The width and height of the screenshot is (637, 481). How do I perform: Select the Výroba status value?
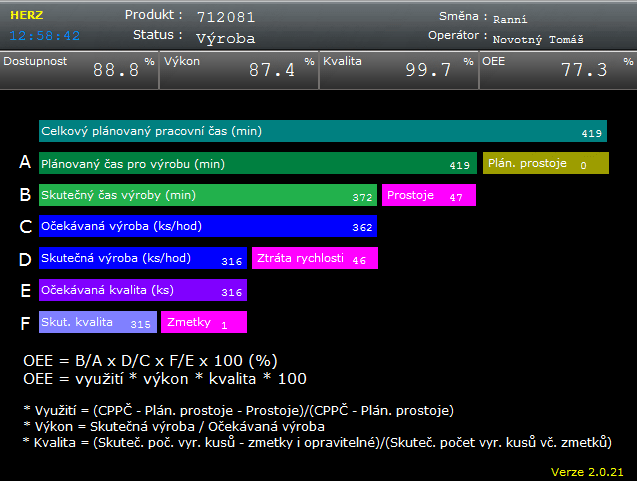coord(225,39)
